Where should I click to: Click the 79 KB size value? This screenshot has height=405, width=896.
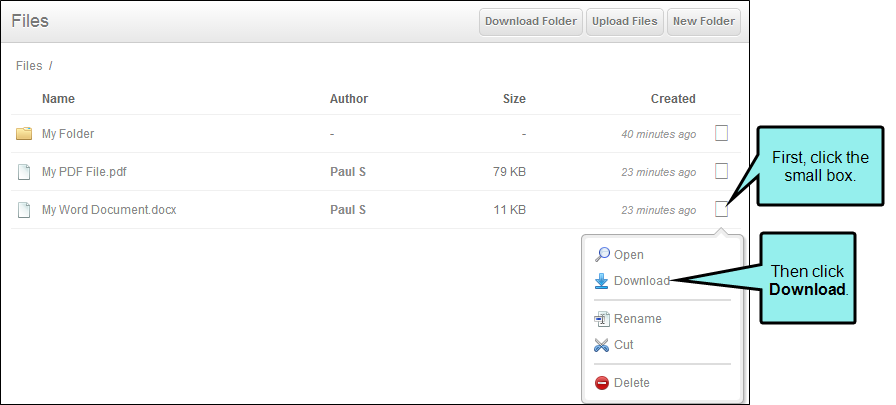(510, 172)
